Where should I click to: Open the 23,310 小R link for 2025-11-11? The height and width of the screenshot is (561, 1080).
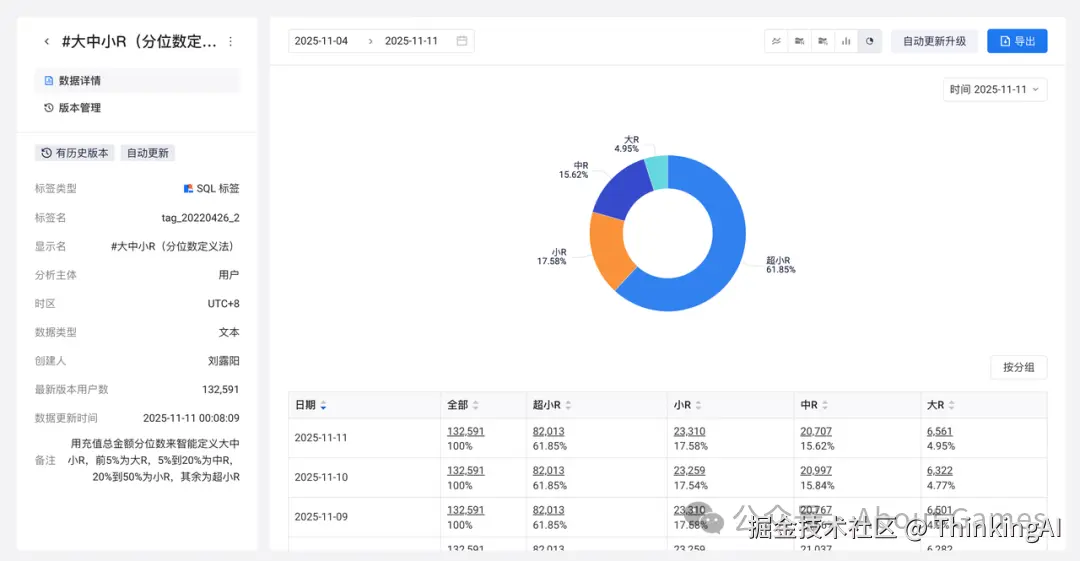[689, 431]
